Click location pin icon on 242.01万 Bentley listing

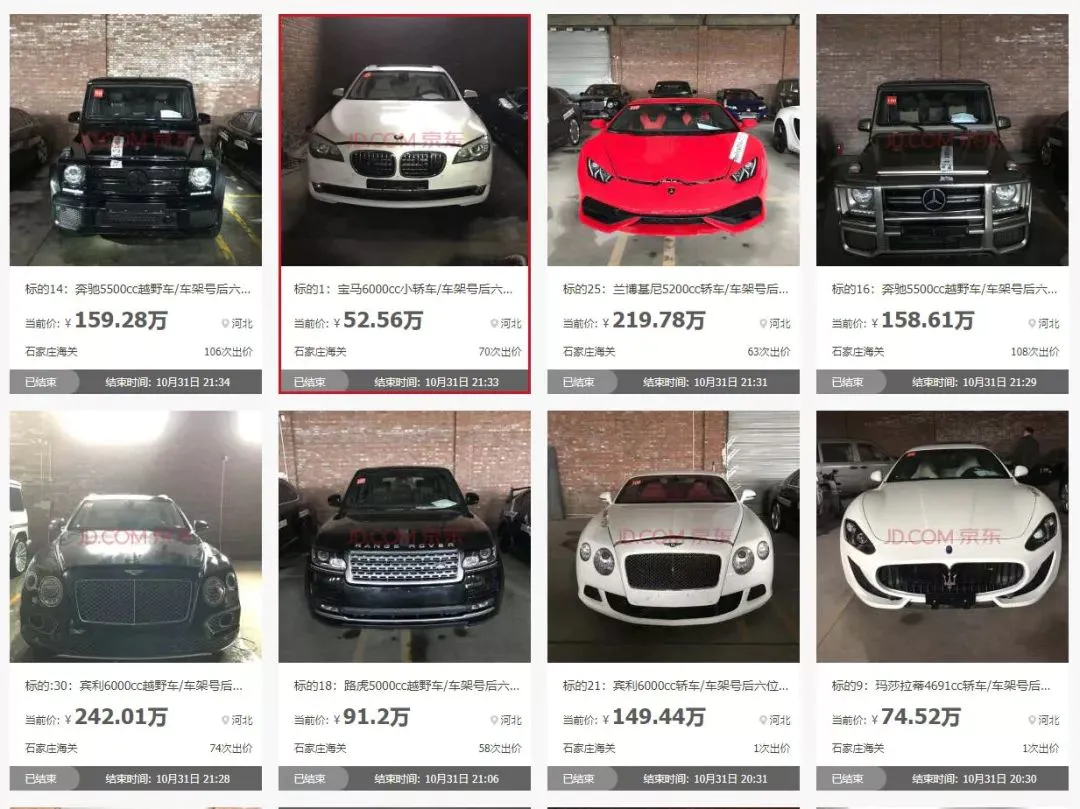(x=225, y=719)
